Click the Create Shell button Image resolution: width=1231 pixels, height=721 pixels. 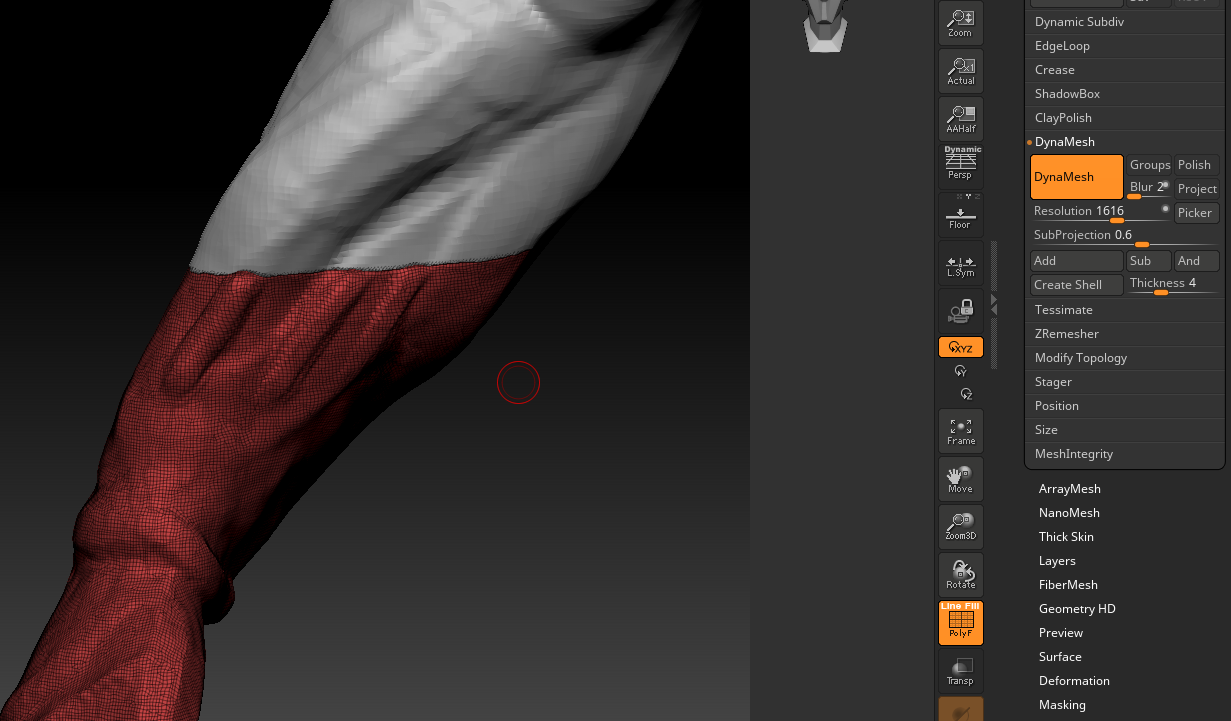click(1077, 285)
